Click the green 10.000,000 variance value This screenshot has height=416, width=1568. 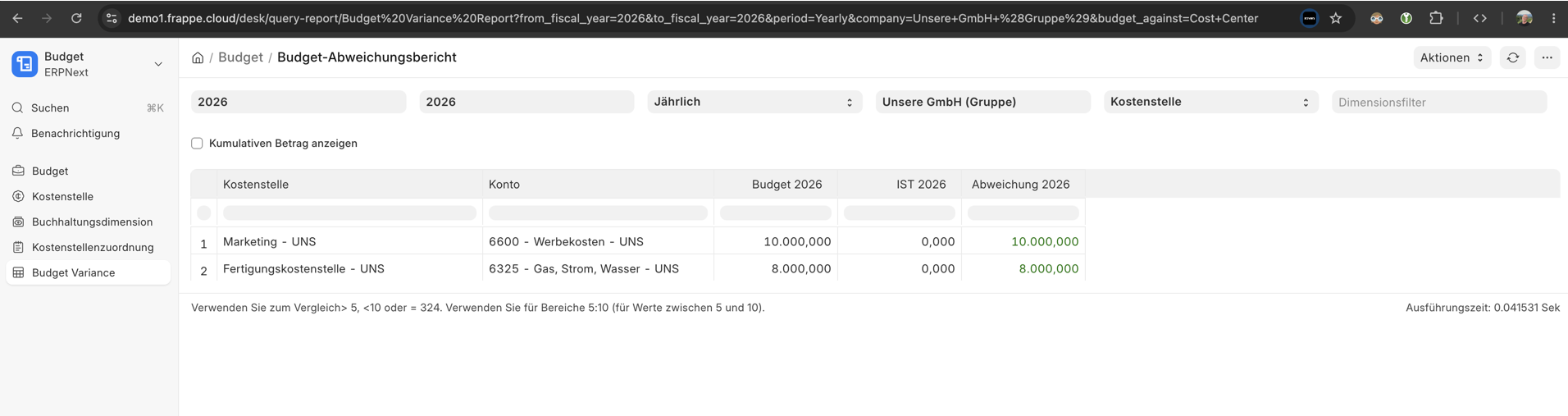[1045, 241]
